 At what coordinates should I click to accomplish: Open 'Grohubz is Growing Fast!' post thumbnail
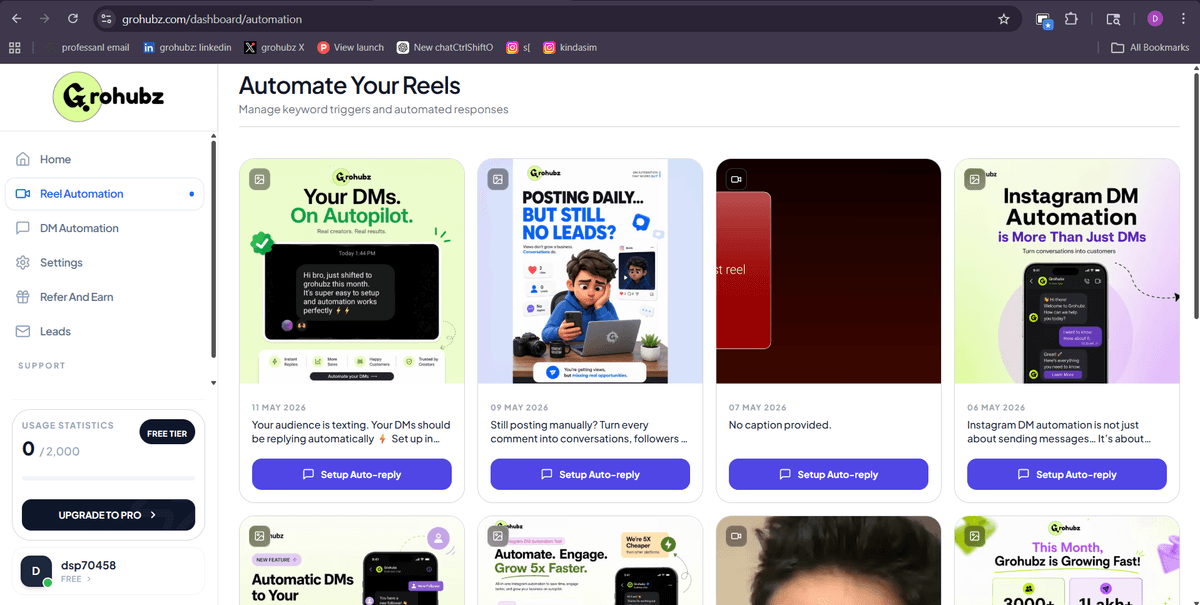point(1067,560)
